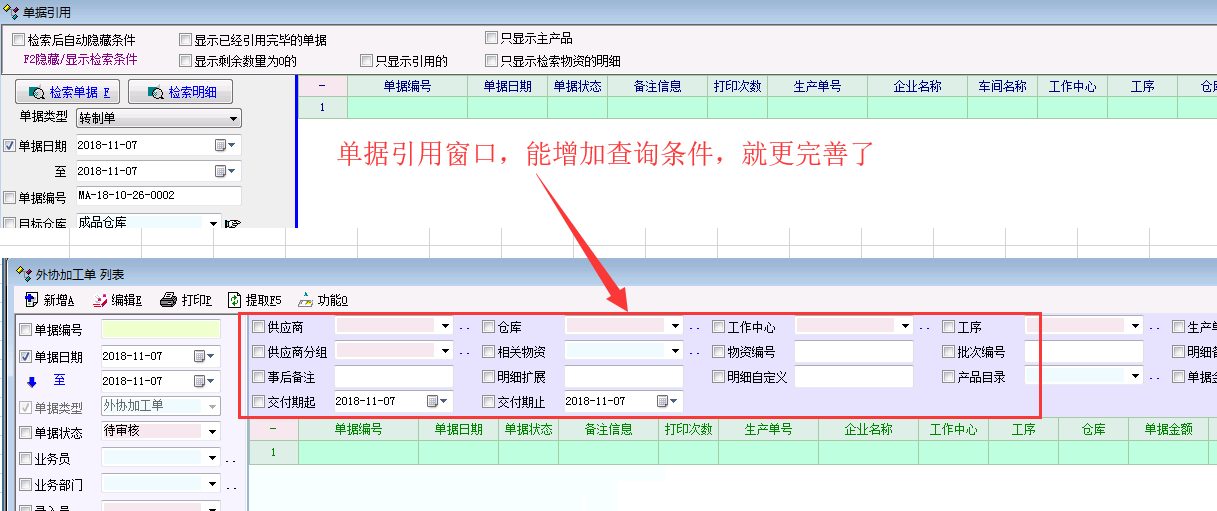Check the 供应商 filter checkbox
The height and width of the screenshot is (511, 1217).
[259, 327]
